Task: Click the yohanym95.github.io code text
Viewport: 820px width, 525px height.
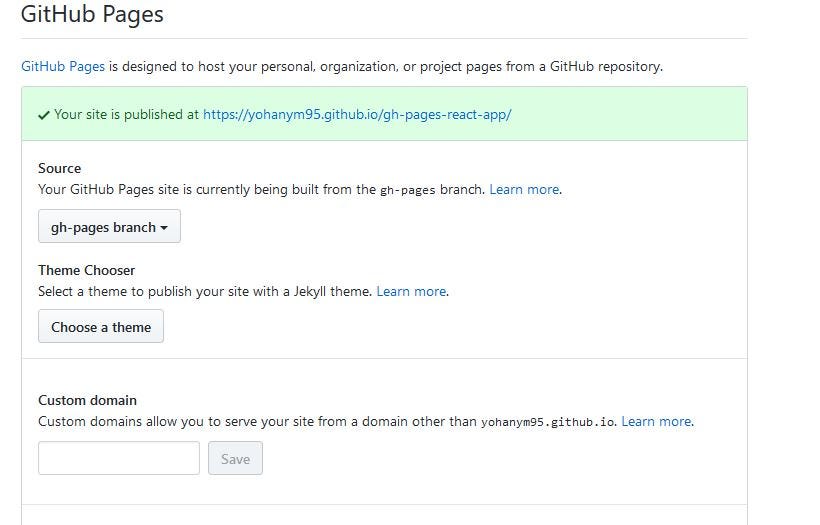Action: (x=548, y=422)
